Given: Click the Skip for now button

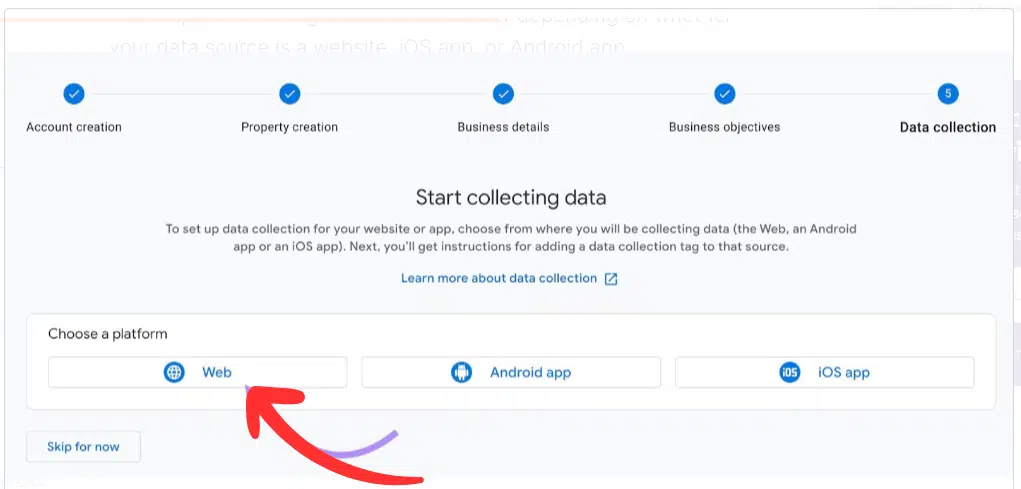Looking at the screenshot, I should point(83,447).
